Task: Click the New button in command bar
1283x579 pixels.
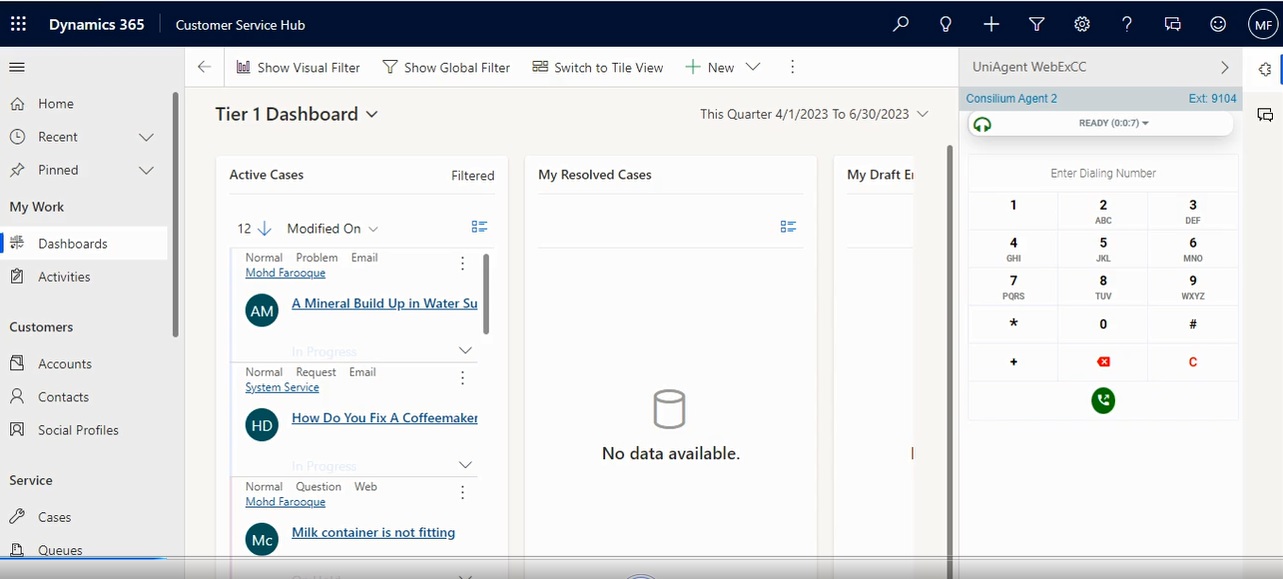Action: pos(710,67)
